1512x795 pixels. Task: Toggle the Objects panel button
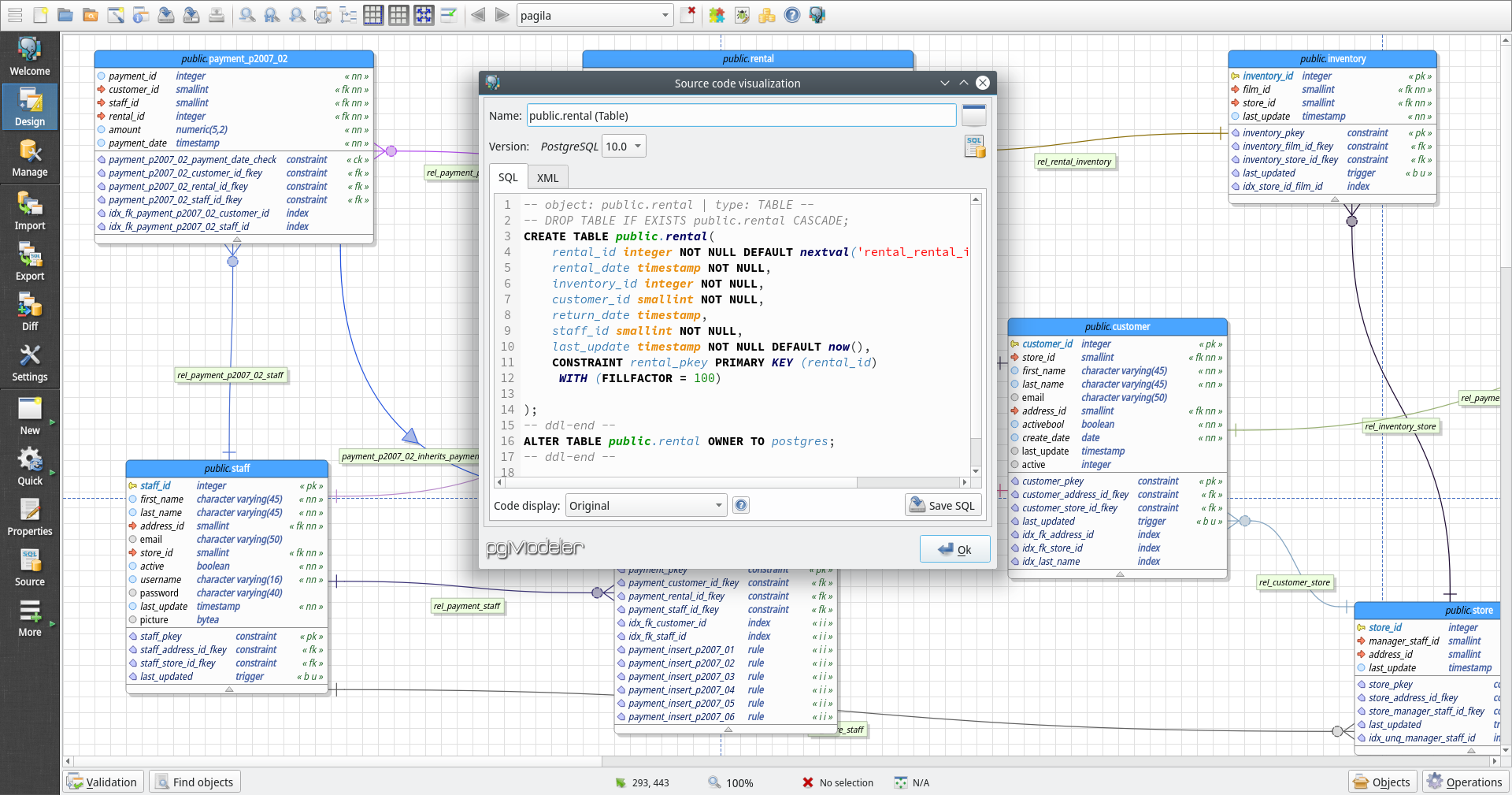click(x=1382, y=782)
